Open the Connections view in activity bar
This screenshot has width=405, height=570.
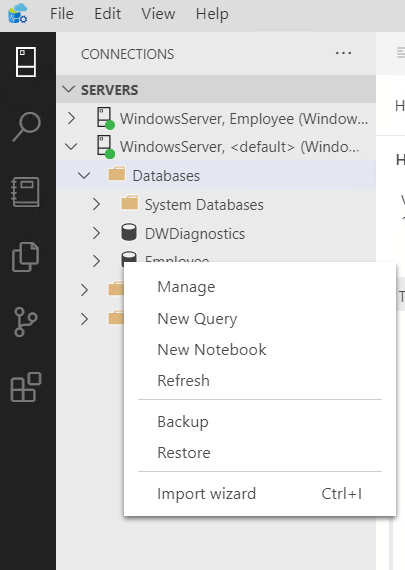tap(25, 62)
